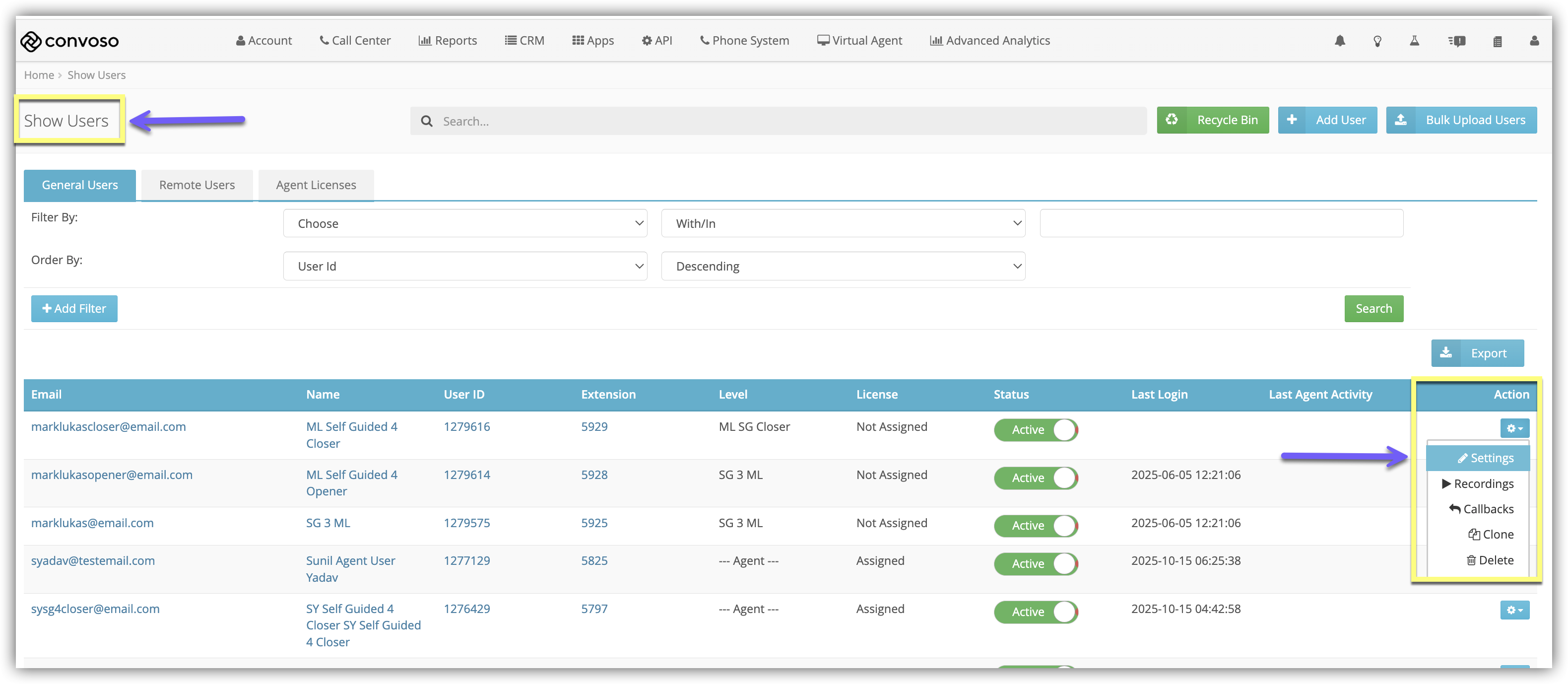Click the notifications bell icon
The height and width of the screenshot is (684, 1568).
click(x=1340, y=41)
